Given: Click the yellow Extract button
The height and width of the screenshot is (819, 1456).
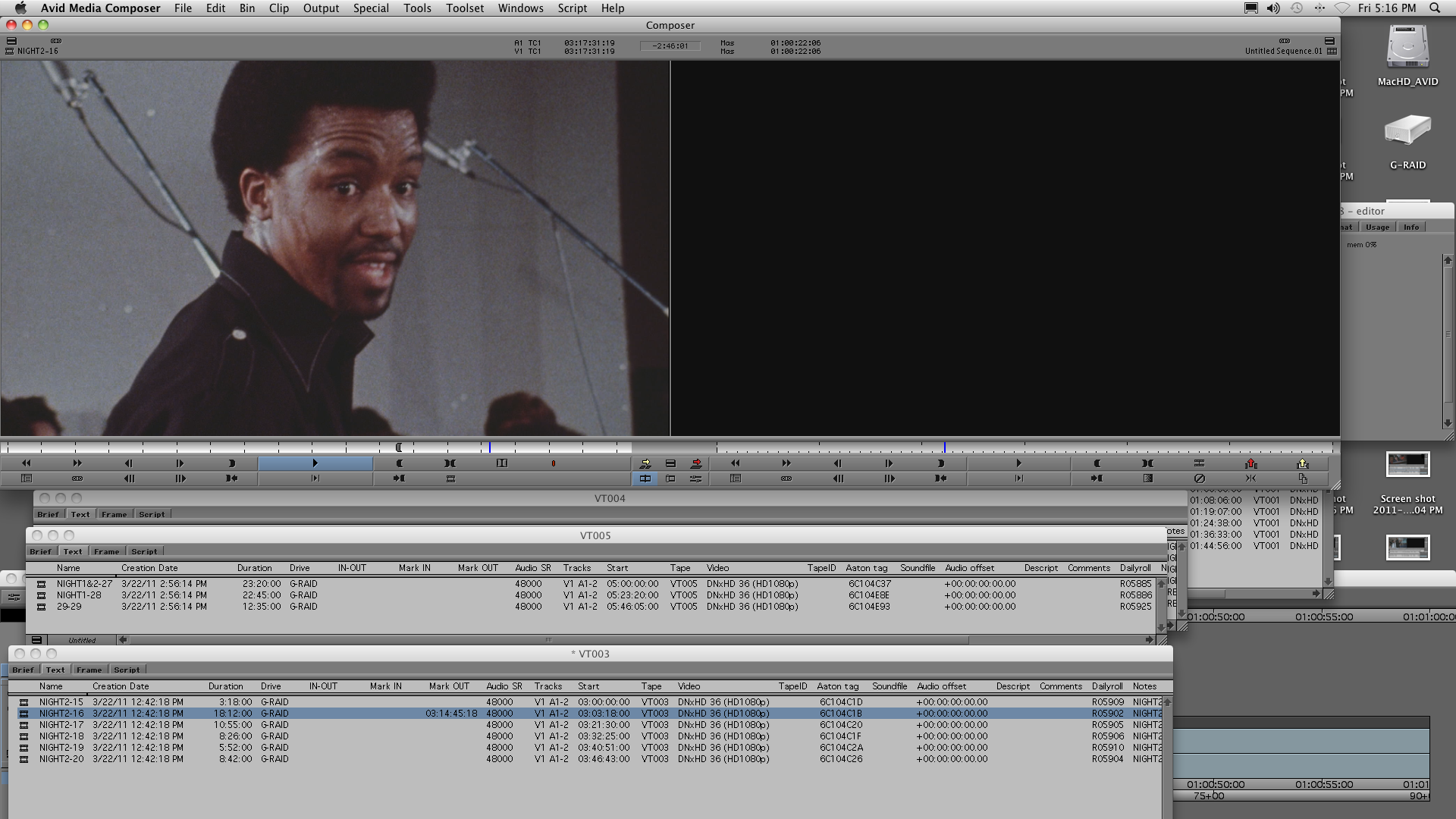Looking at the screenshot, I should (x=1302, y=463).
